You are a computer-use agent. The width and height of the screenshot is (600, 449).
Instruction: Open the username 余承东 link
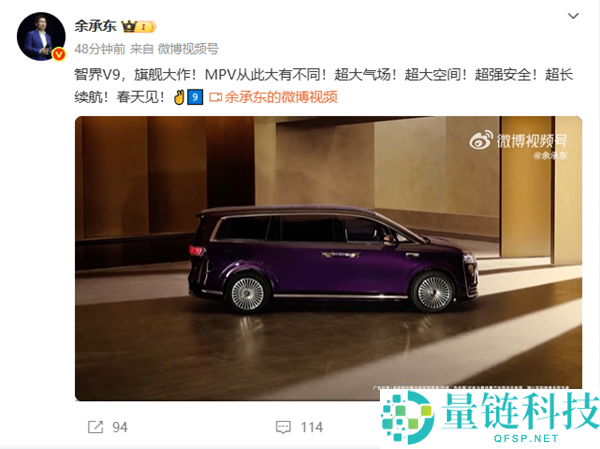(x=95, y=26)
